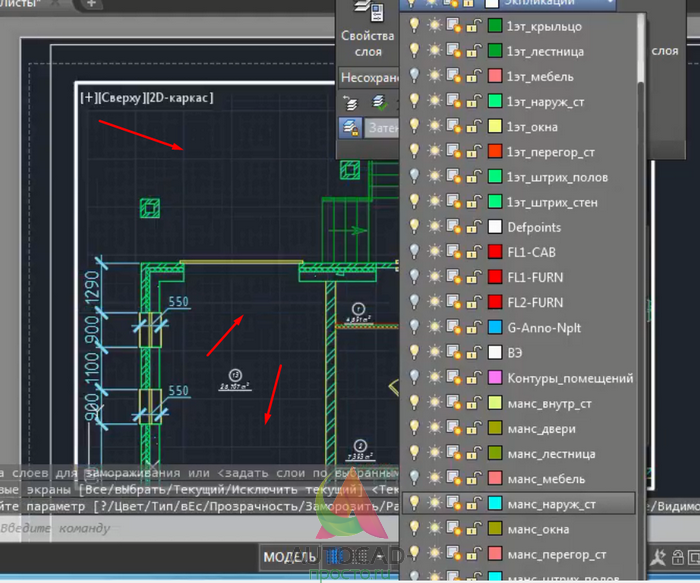Toggle манс_перегор_ст layer light bulb
This screenshot has width=700, height=583.
(414, 554)
